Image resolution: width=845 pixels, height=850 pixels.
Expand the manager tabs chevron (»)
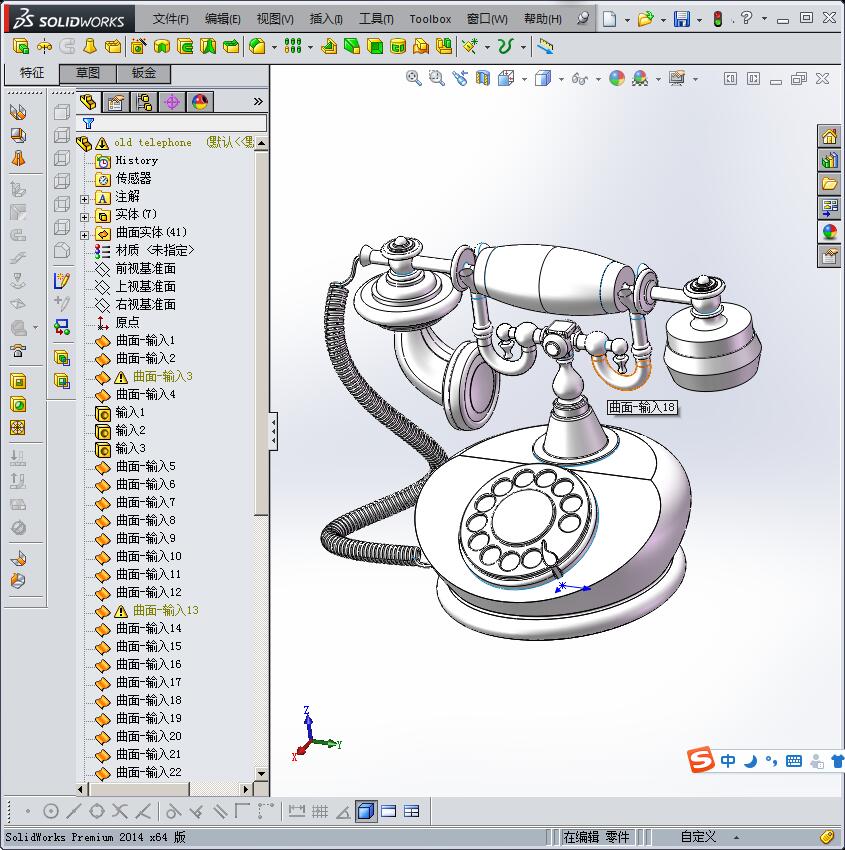(258, 101)
